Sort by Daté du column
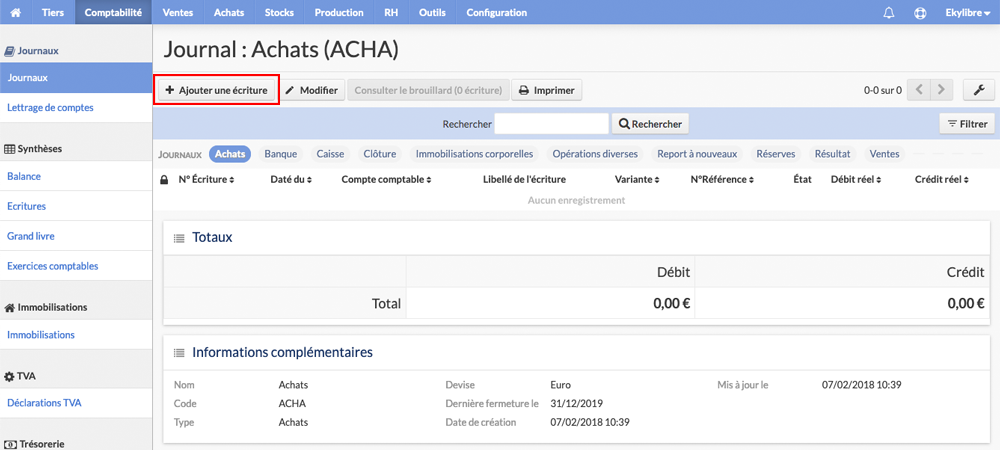Viewport: 1000px width, 450px height. coord(291,180)
